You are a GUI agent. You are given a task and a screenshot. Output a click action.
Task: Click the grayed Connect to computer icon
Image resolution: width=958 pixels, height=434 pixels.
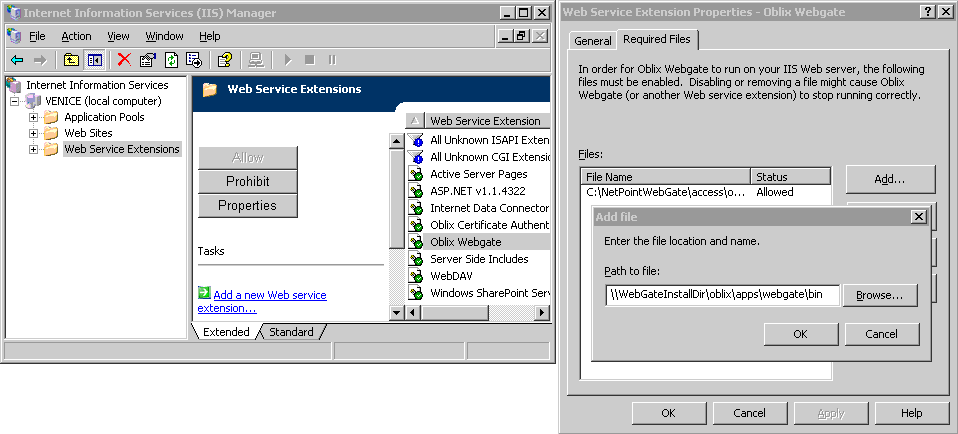click(257, 60)
